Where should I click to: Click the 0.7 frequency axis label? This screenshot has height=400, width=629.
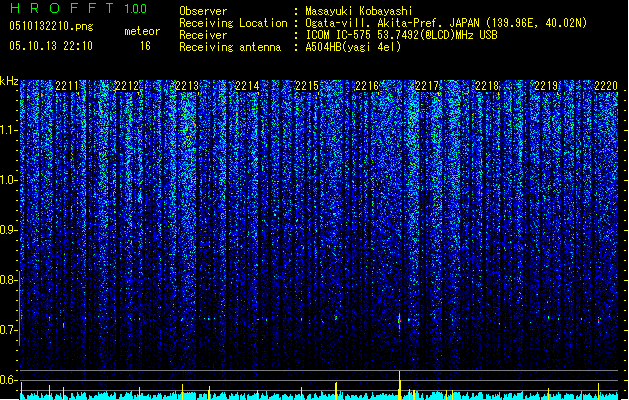[x=9, y=330]
